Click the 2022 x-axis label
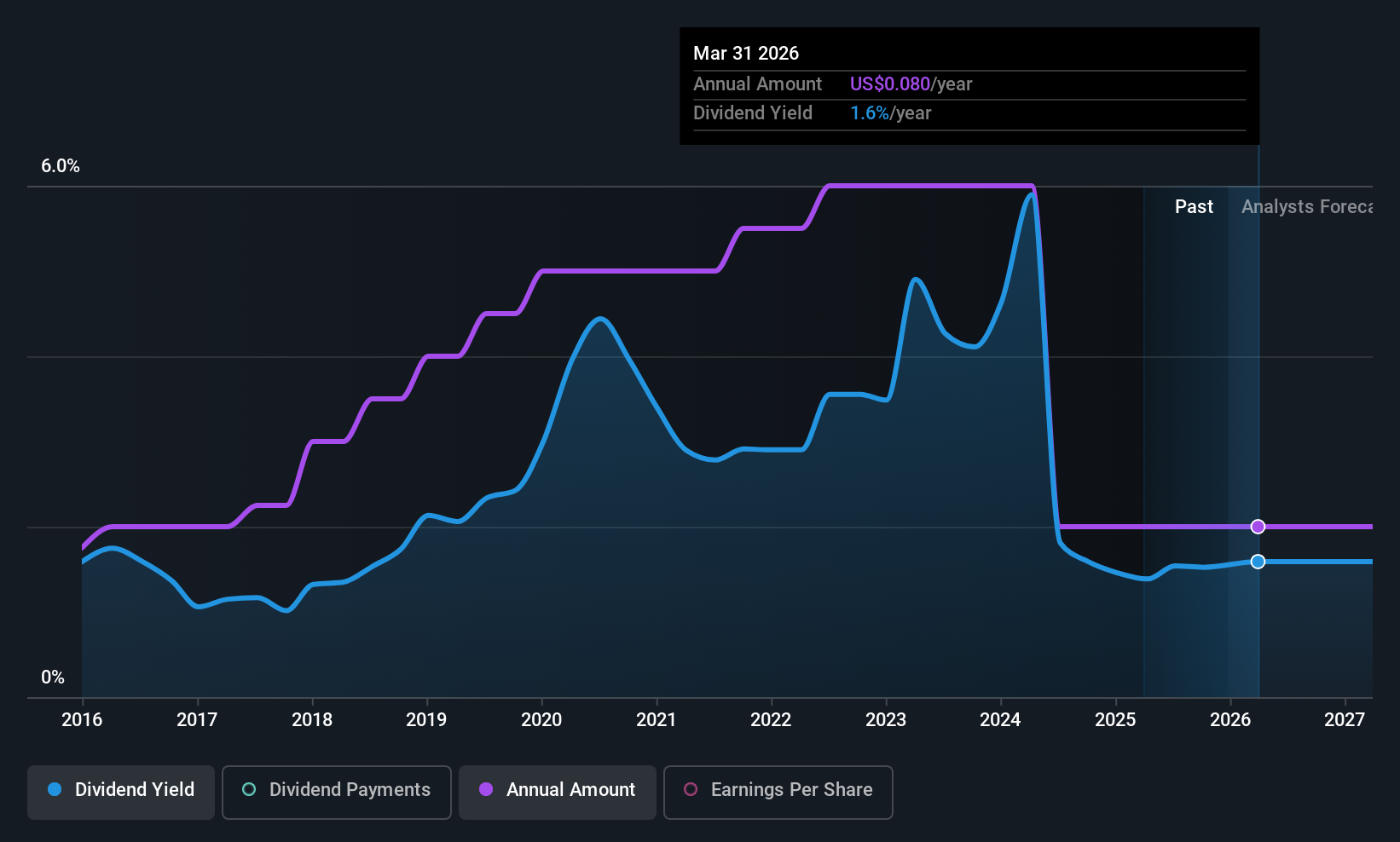Viewport: 1400px width, 842px height. click(771, 720)
